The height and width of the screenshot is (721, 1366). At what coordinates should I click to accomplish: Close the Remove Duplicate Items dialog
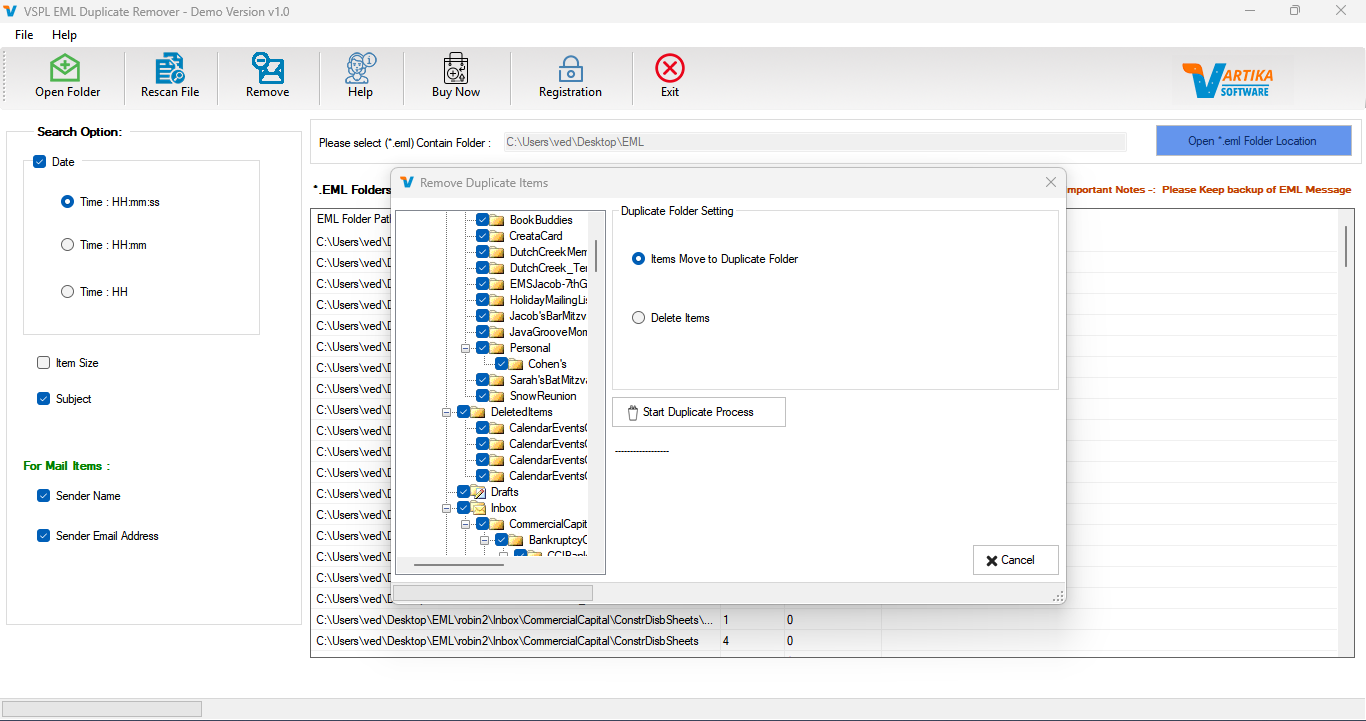(x=1050, y=183)
